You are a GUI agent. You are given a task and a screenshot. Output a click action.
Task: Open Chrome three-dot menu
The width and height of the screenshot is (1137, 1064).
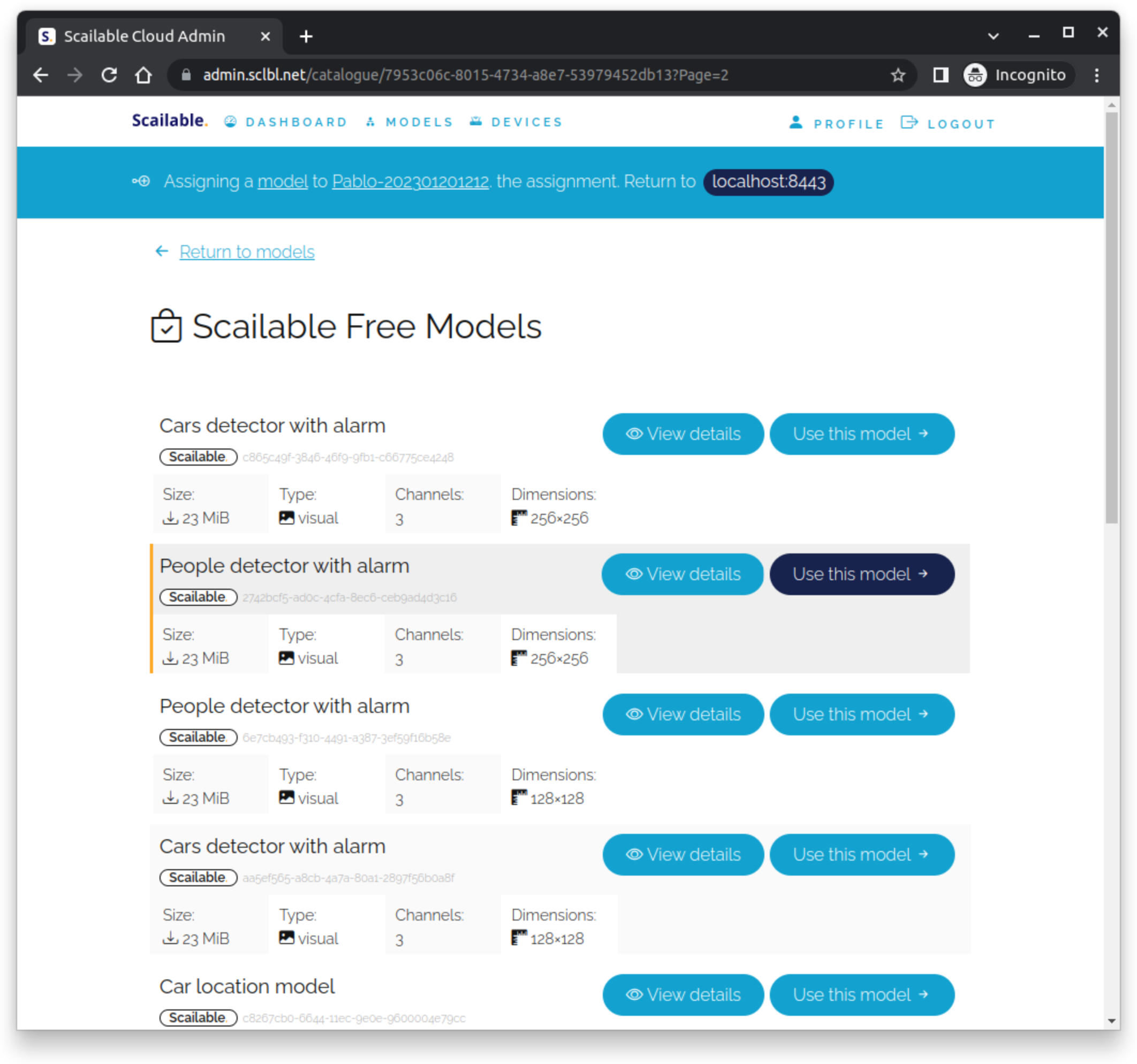[1096, 75]
